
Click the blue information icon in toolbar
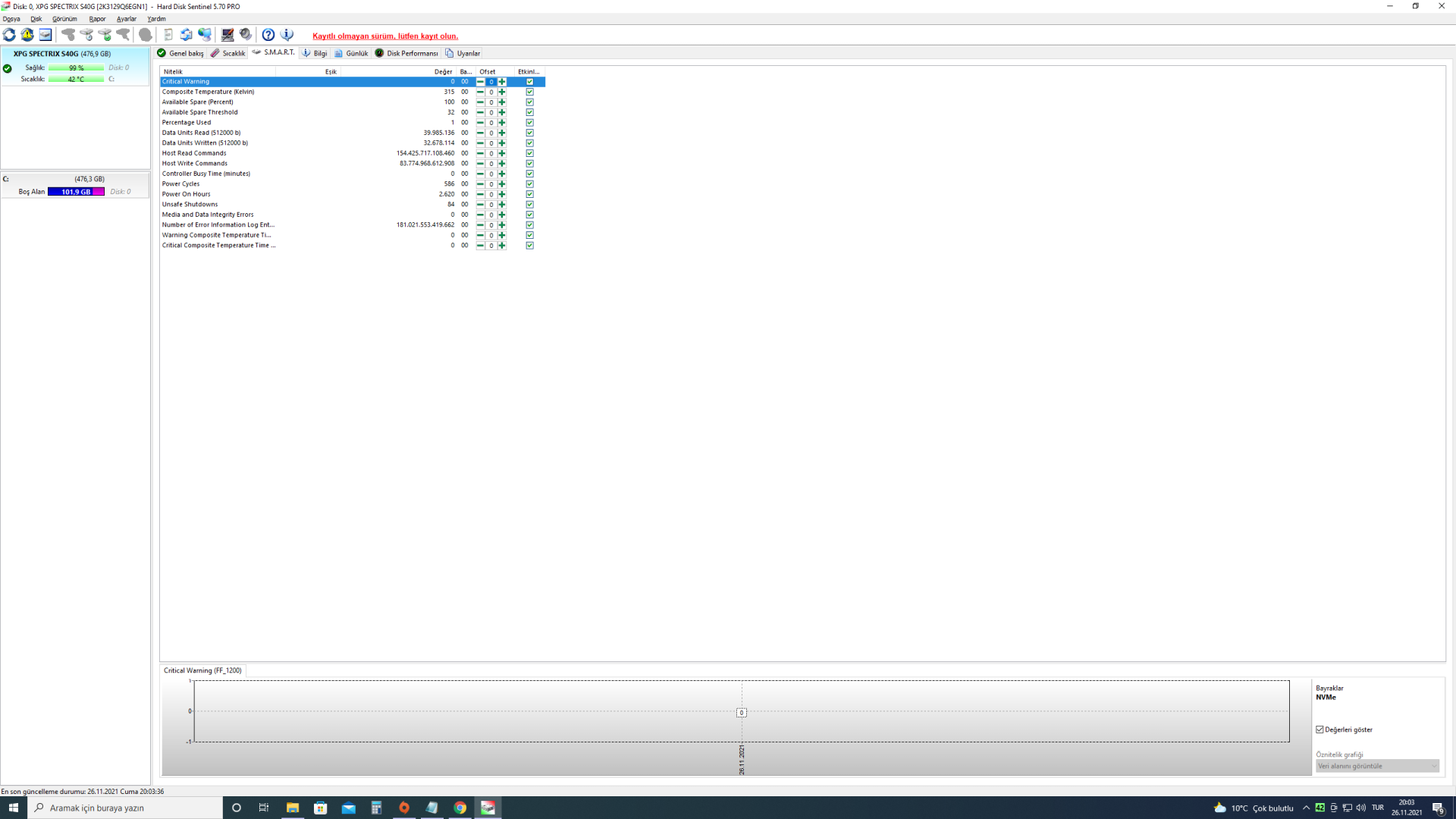287,35
